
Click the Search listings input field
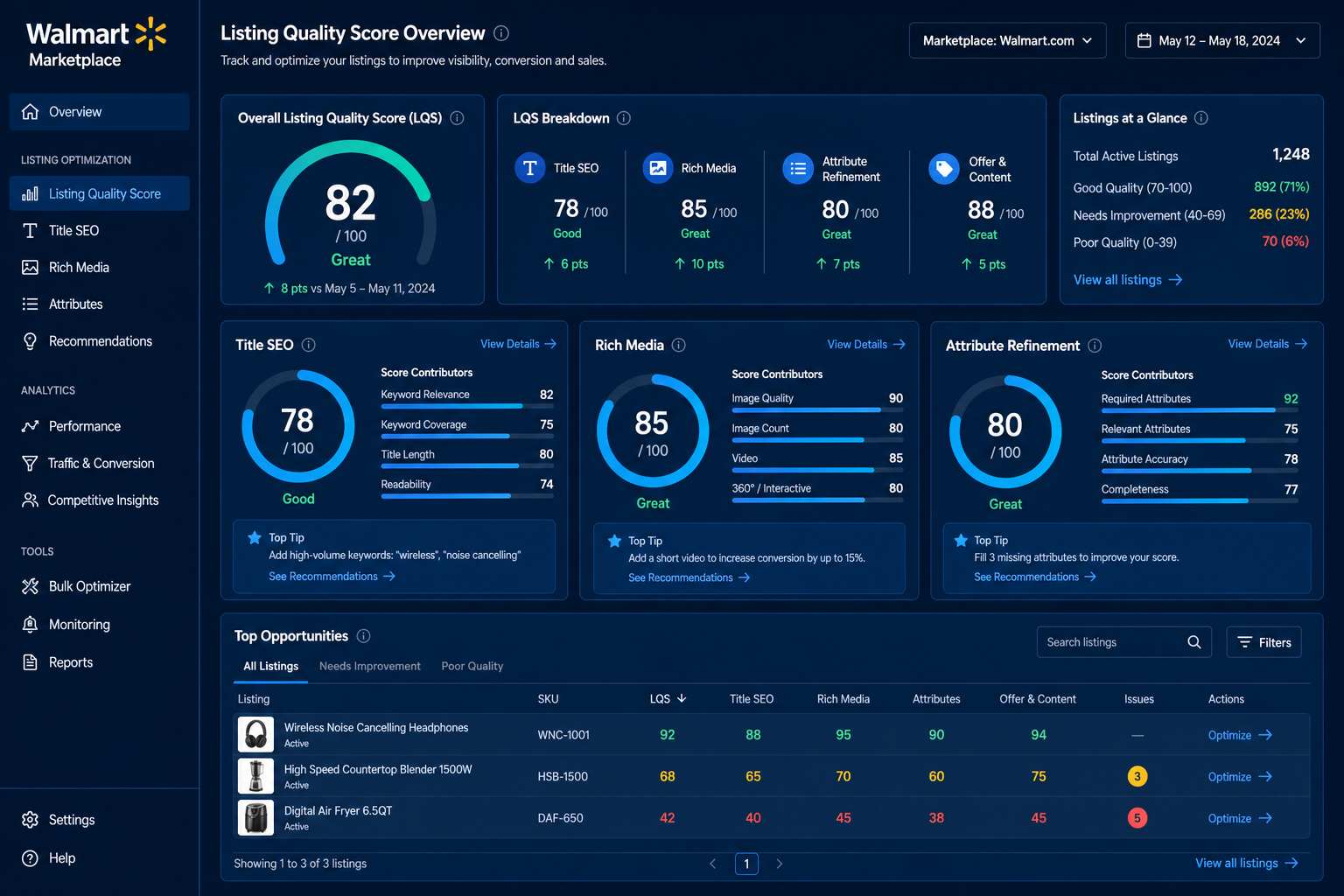(1124, 642)
